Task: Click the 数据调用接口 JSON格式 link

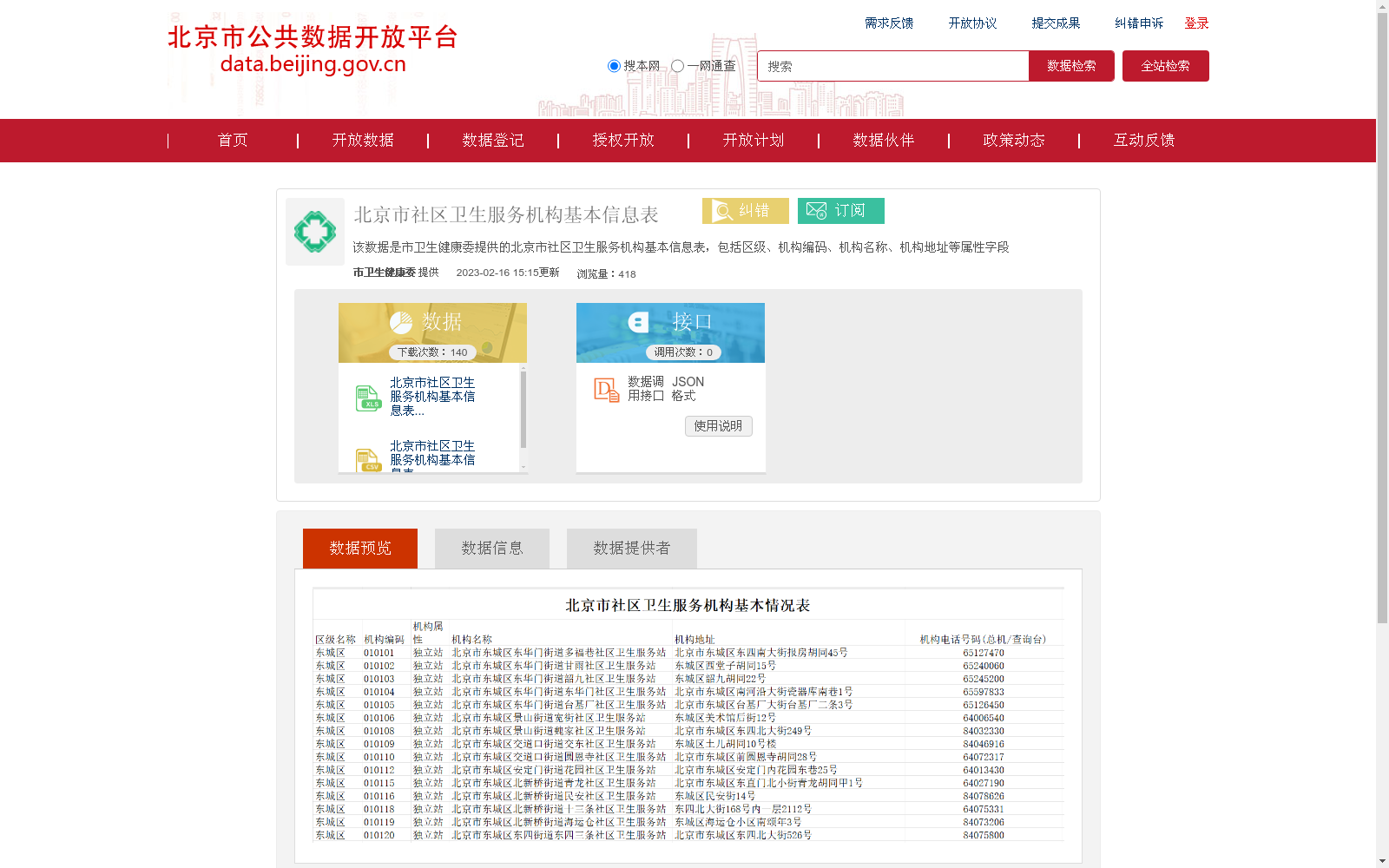Action: [666, 389]
